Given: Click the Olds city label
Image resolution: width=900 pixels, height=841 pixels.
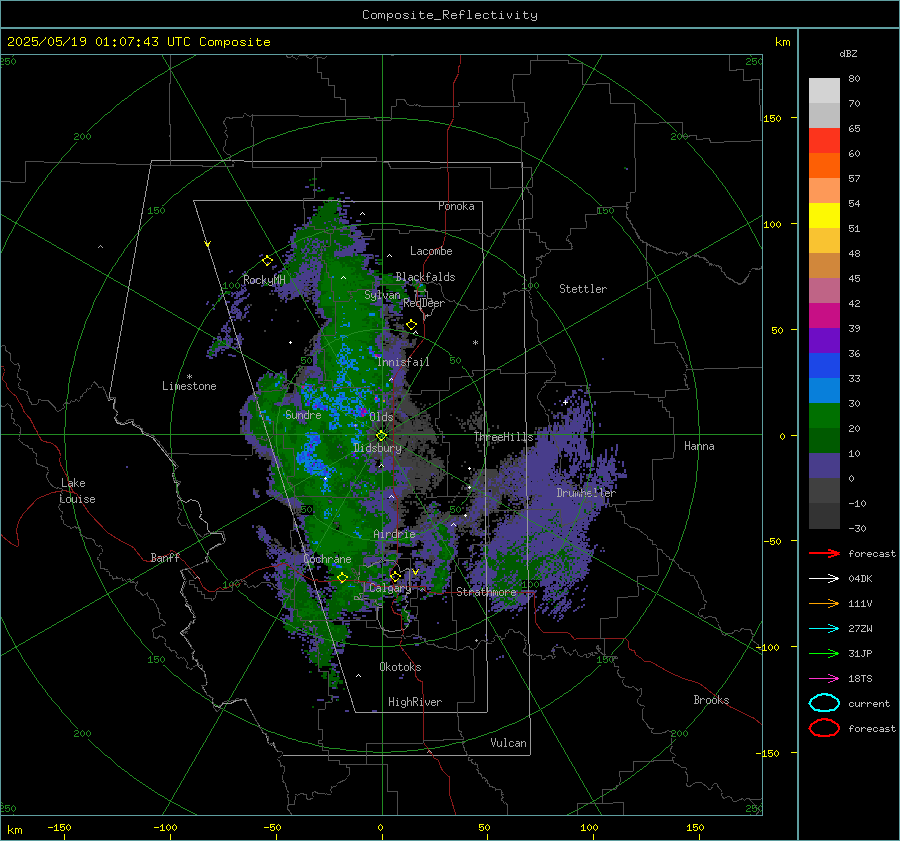Looking at the screenshot, I should click(381, 417).
